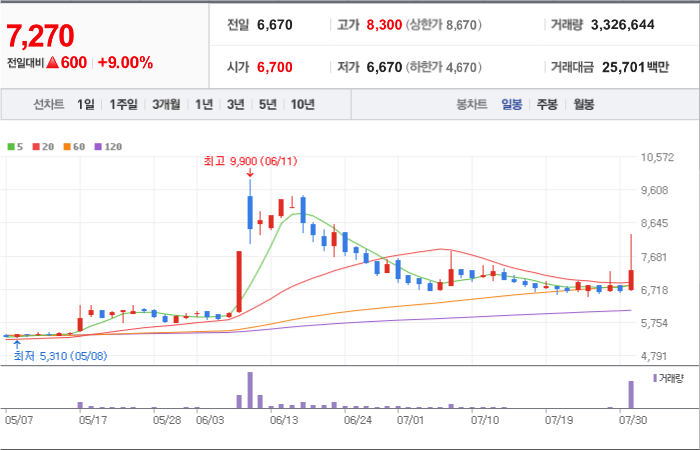Click the latest volume bar at 07/30

[631, 394]
